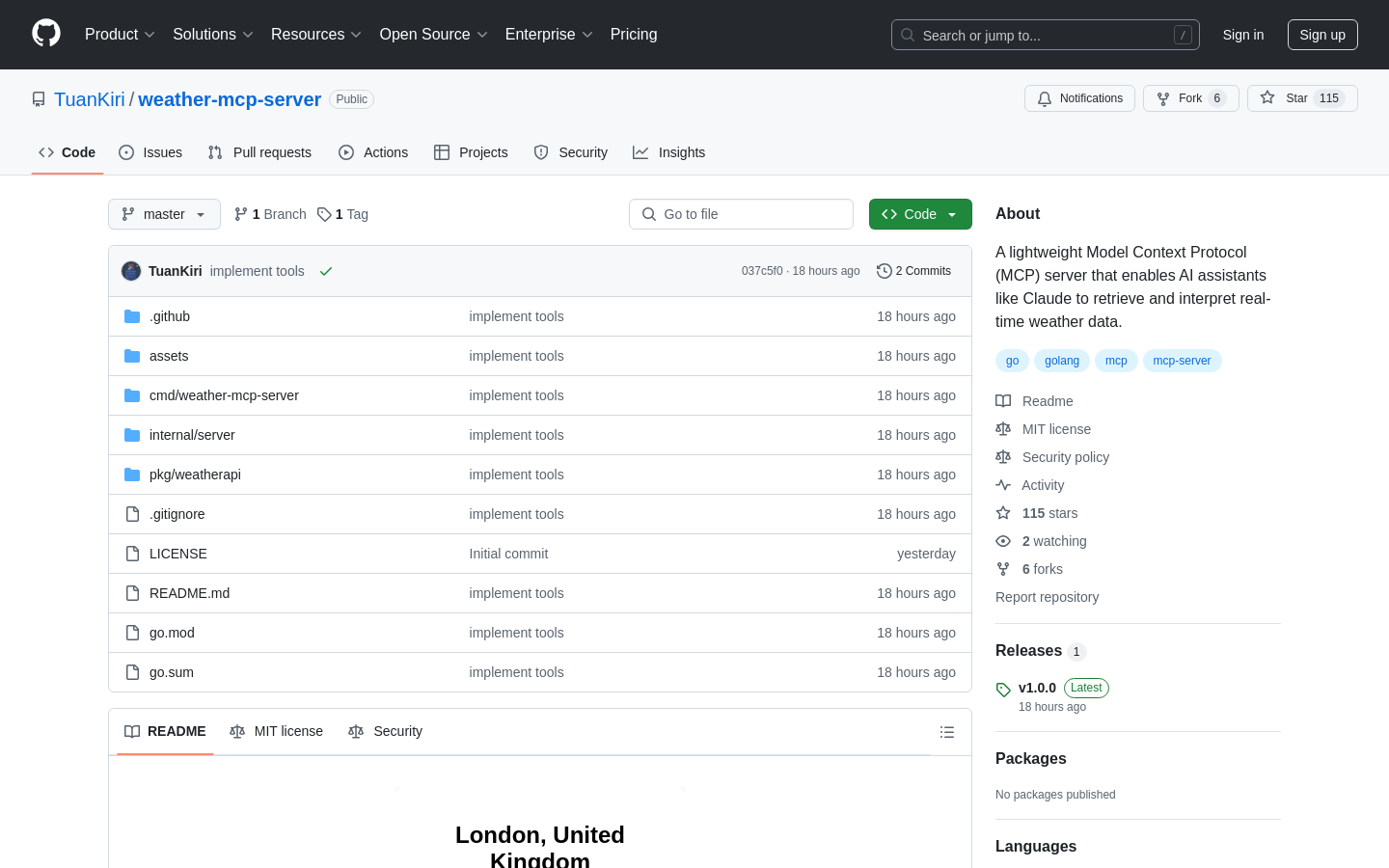Click the pulse icon beside Activity
1389x868 pixels.
1003,485
